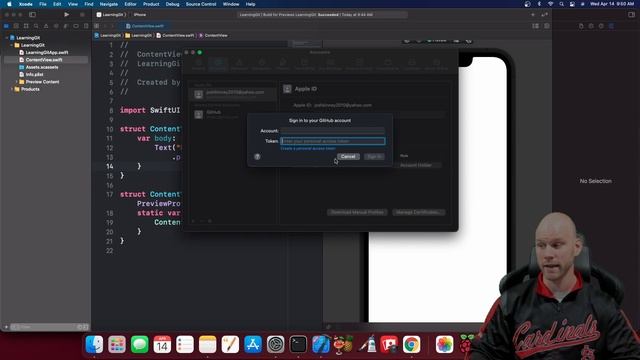Choose iPhone run destination in toolbar
Screen dimensions: 640x360
pos(140,15)
